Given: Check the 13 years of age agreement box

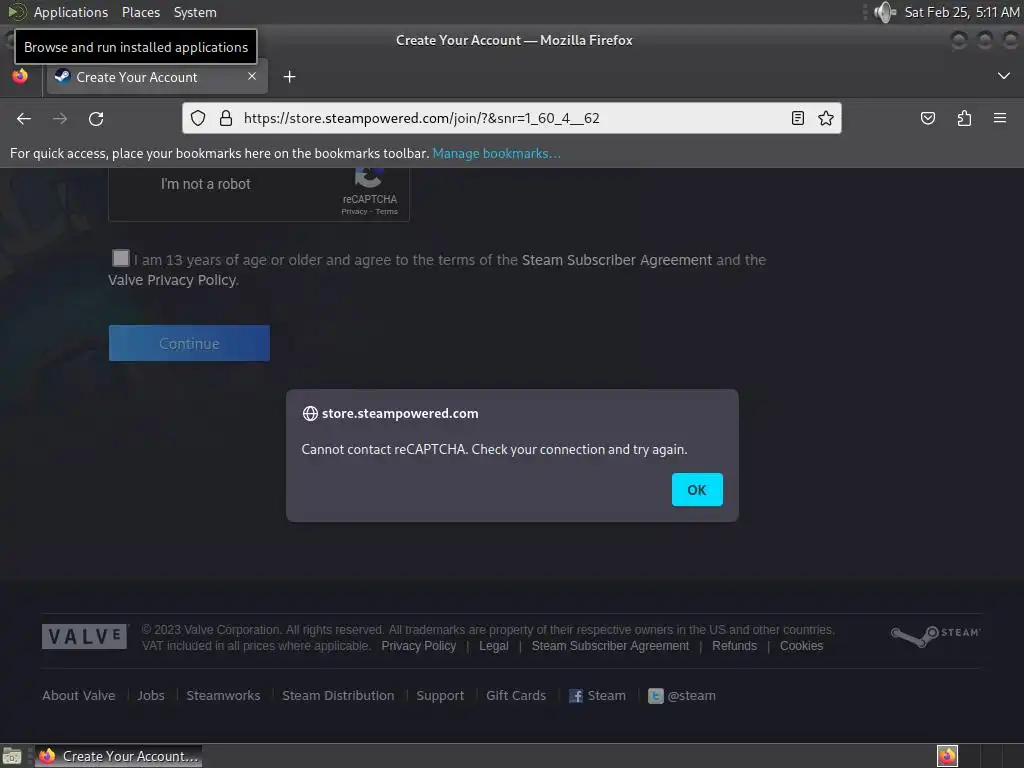Looking at the screenshot, I should [121, 258].
